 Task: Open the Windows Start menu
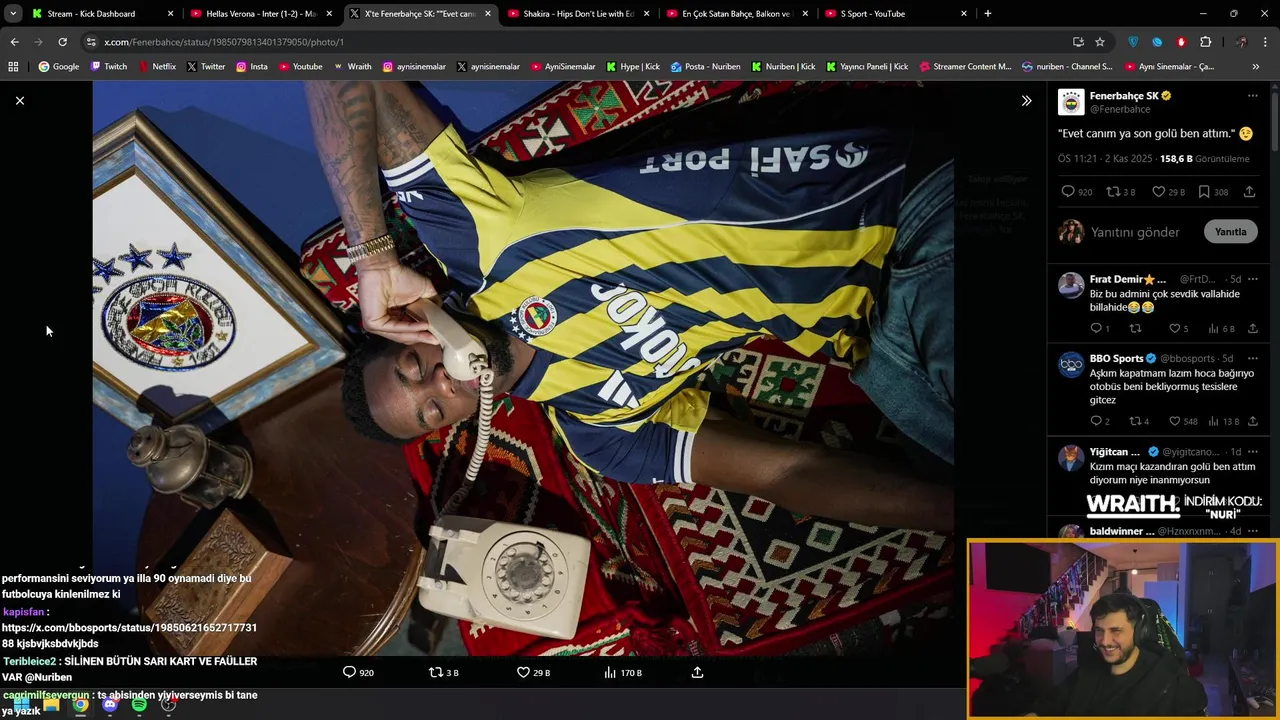point(22,704)
